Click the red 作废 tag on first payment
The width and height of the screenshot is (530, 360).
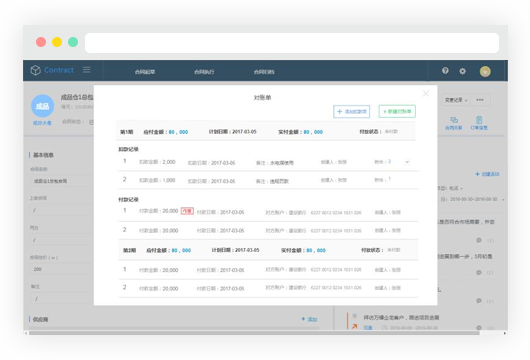(x=187, y=211)
